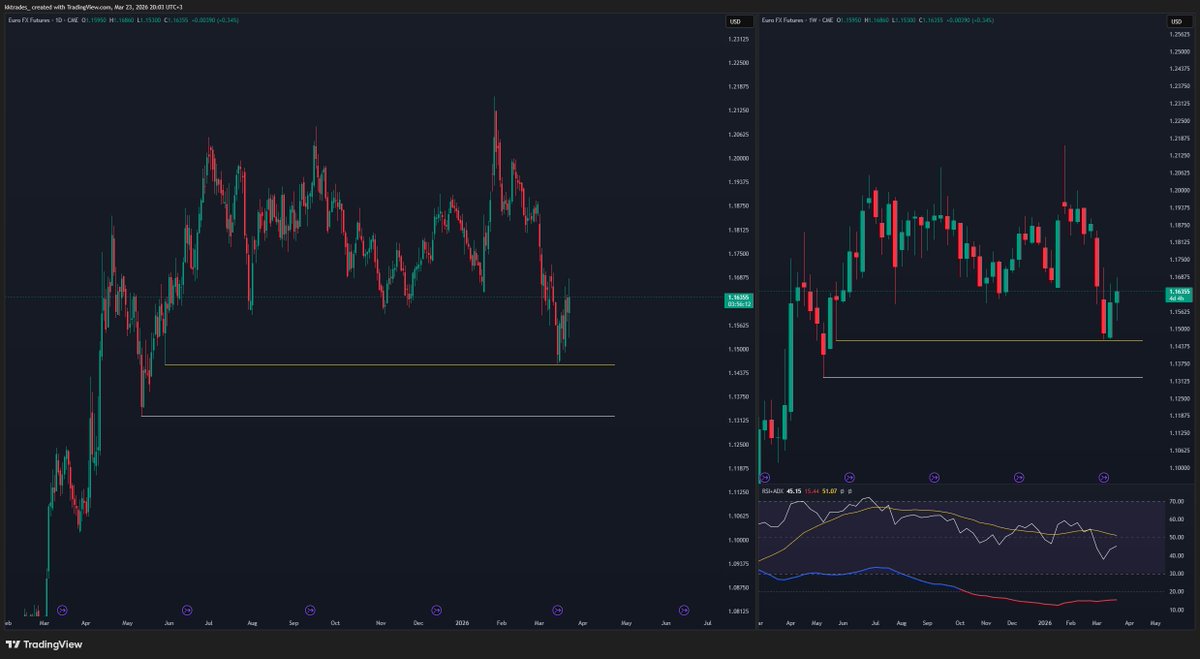Open the December event marker on the weekly chart
The height and width of the screenshot is (659, 1200).
click(x=1018, y=478)
